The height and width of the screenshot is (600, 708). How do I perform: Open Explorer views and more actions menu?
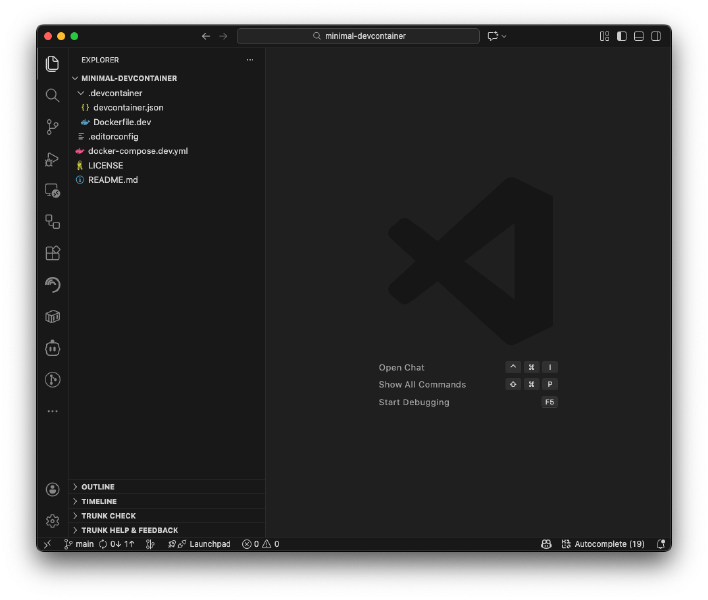click(x=250, y=60)
